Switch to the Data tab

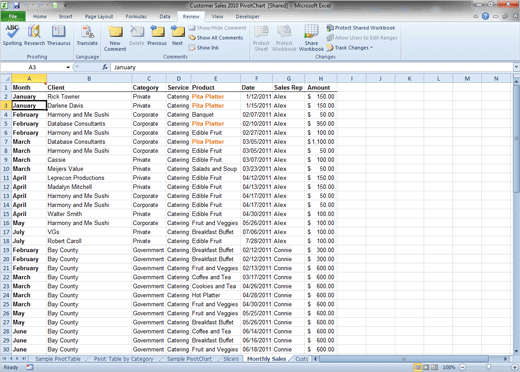(165, 16)
